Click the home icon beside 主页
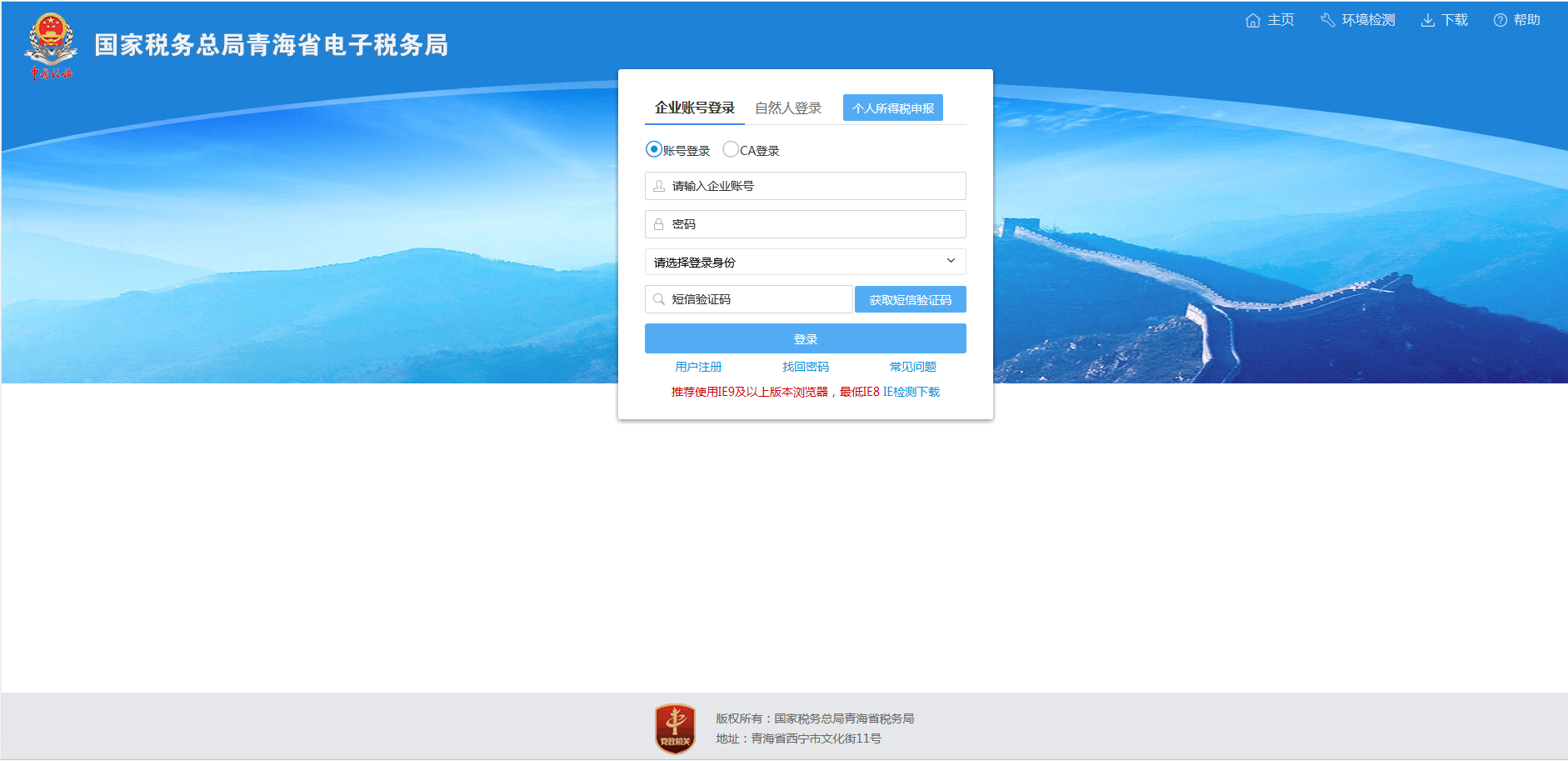The image size is (1568, 761). click(x=1253, y=19)
